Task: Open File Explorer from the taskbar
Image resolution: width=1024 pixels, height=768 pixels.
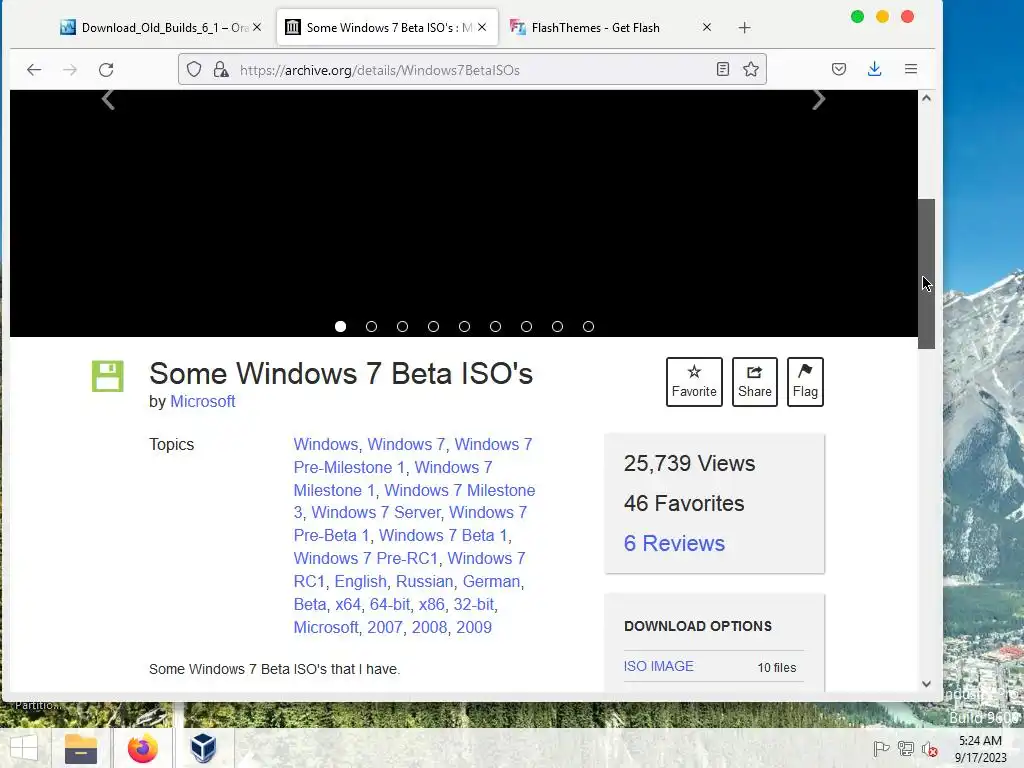Action: 81,748
